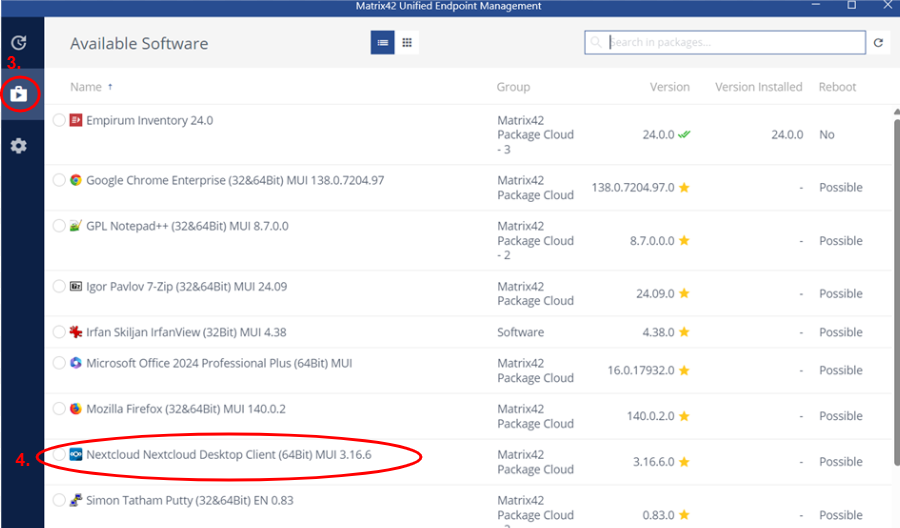Image resolution: width=900 pixels, height=528 pixels.
Task: Select the Mozilla Firefox radio button
Action: 59,409
